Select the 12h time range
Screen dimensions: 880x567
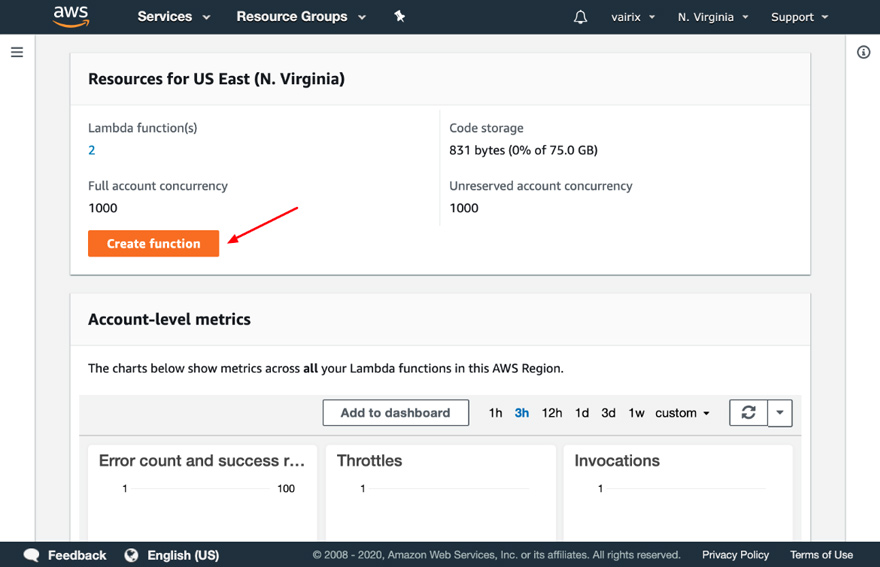[x=552, y=413]
